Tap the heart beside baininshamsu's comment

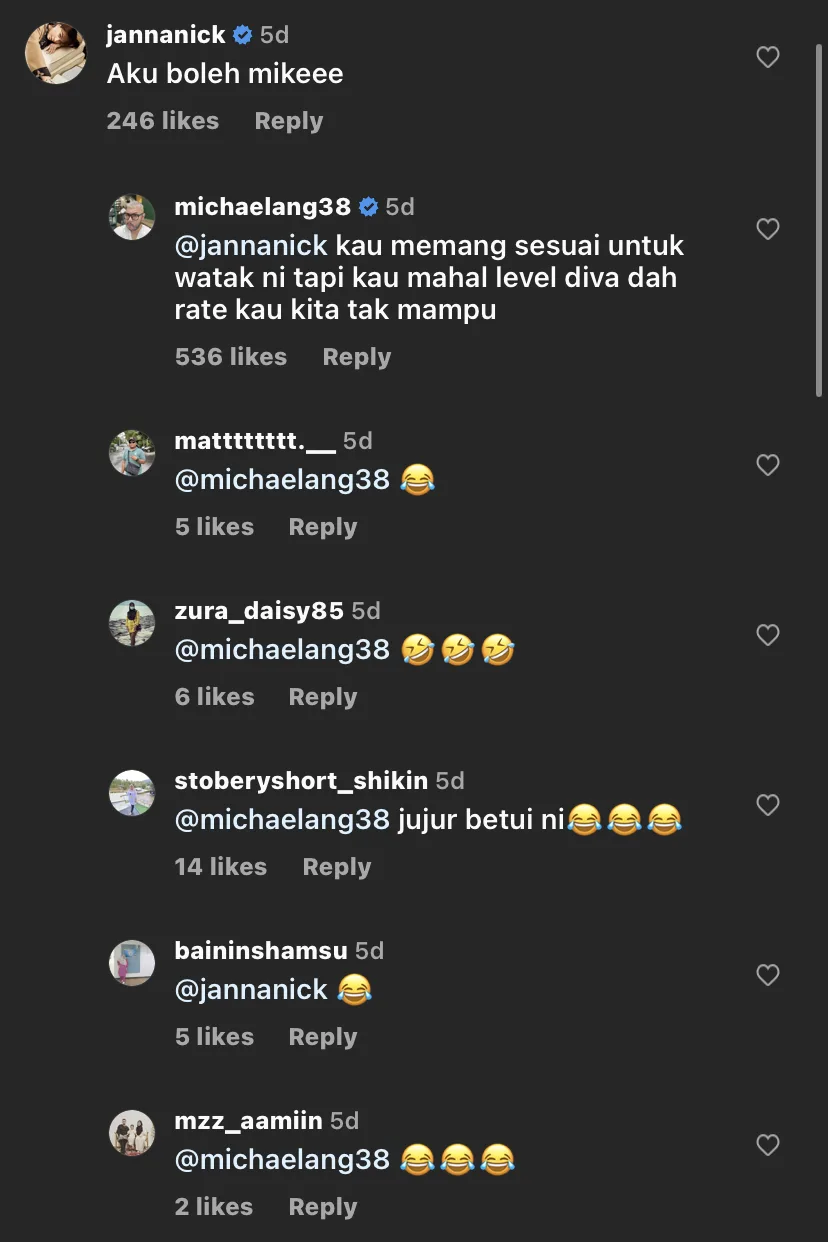pyautogui.click(x=767, y=975)
